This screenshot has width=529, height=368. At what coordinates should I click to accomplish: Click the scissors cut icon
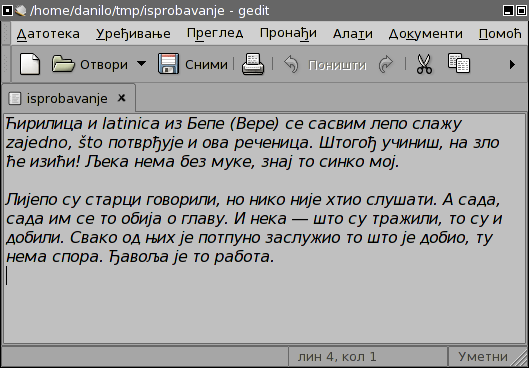click(x=424, y=64)
